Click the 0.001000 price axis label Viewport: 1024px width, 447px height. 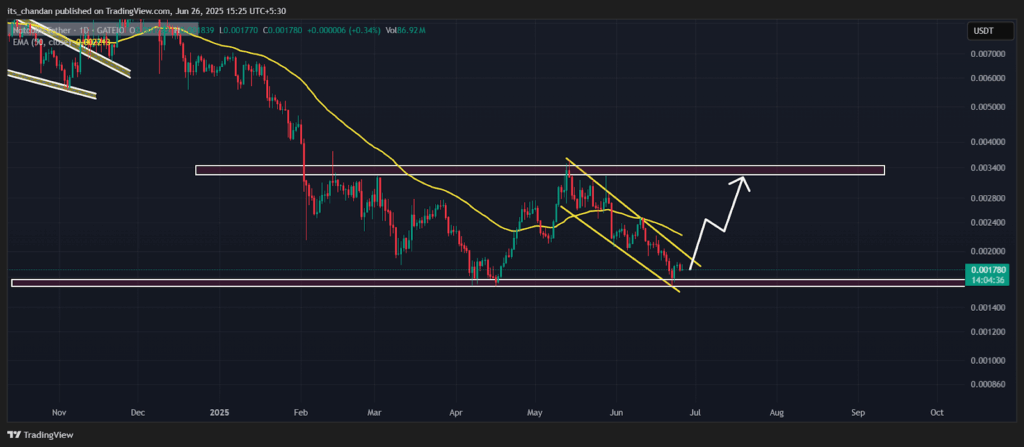coord(987,361)
